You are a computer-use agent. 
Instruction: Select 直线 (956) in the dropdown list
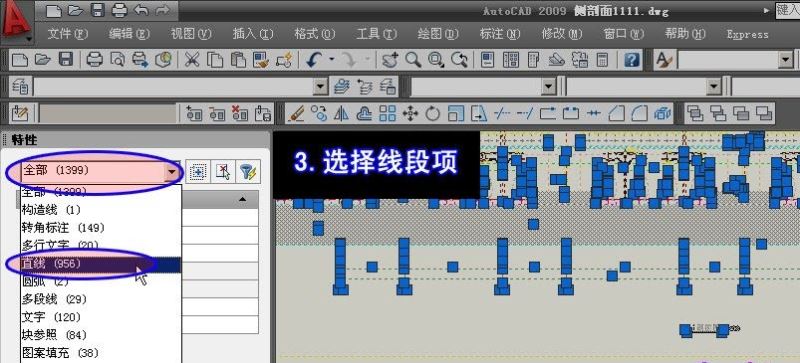point(101,264)
